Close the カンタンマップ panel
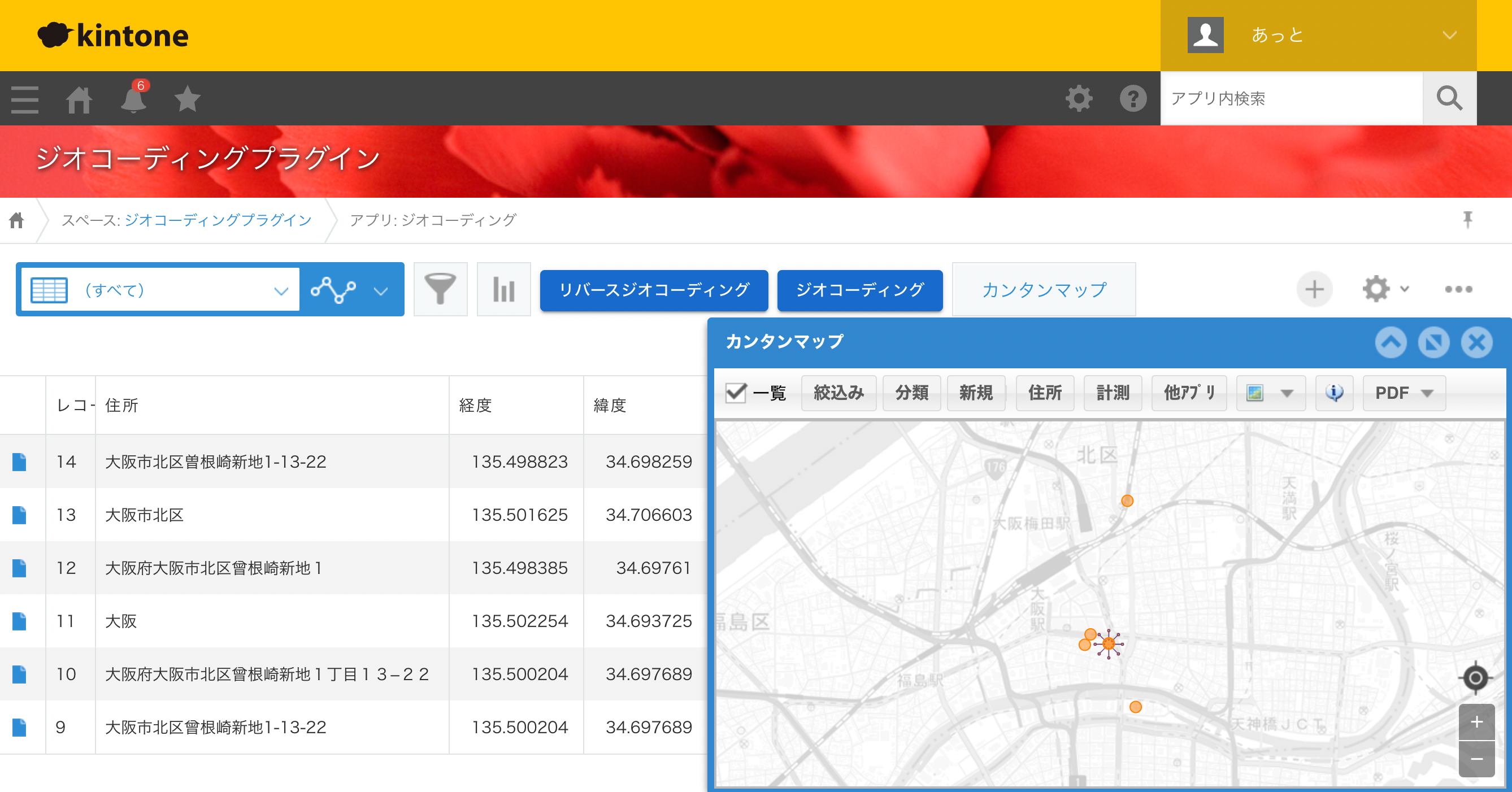 [x=1476, y=342]
